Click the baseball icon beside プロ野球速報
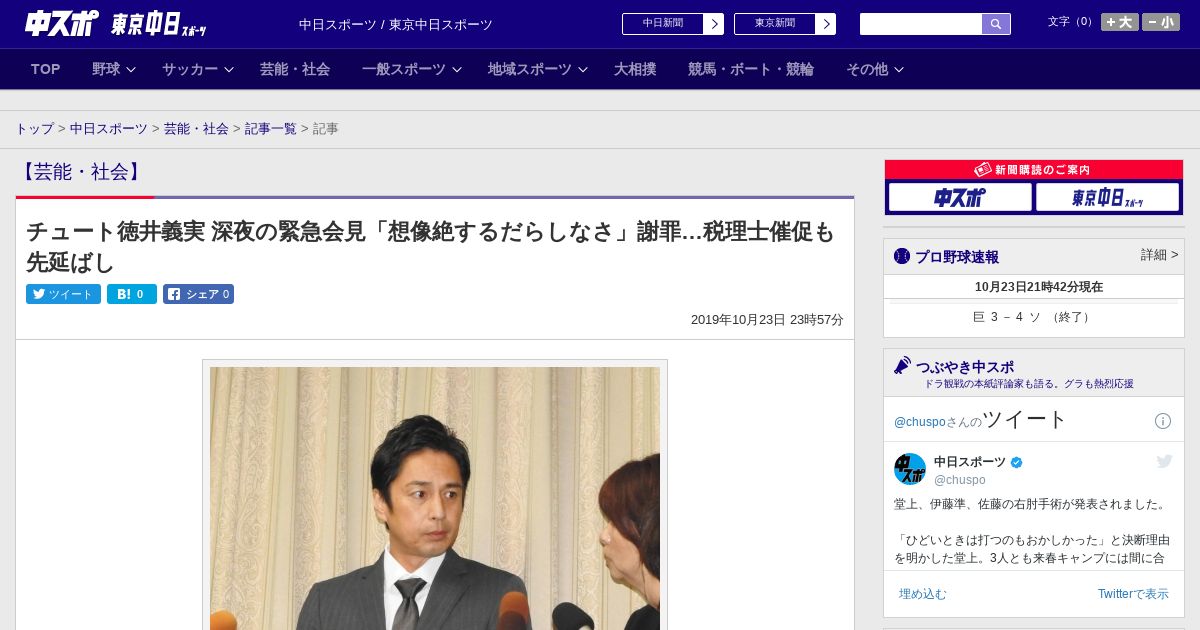 click(902, 256)
